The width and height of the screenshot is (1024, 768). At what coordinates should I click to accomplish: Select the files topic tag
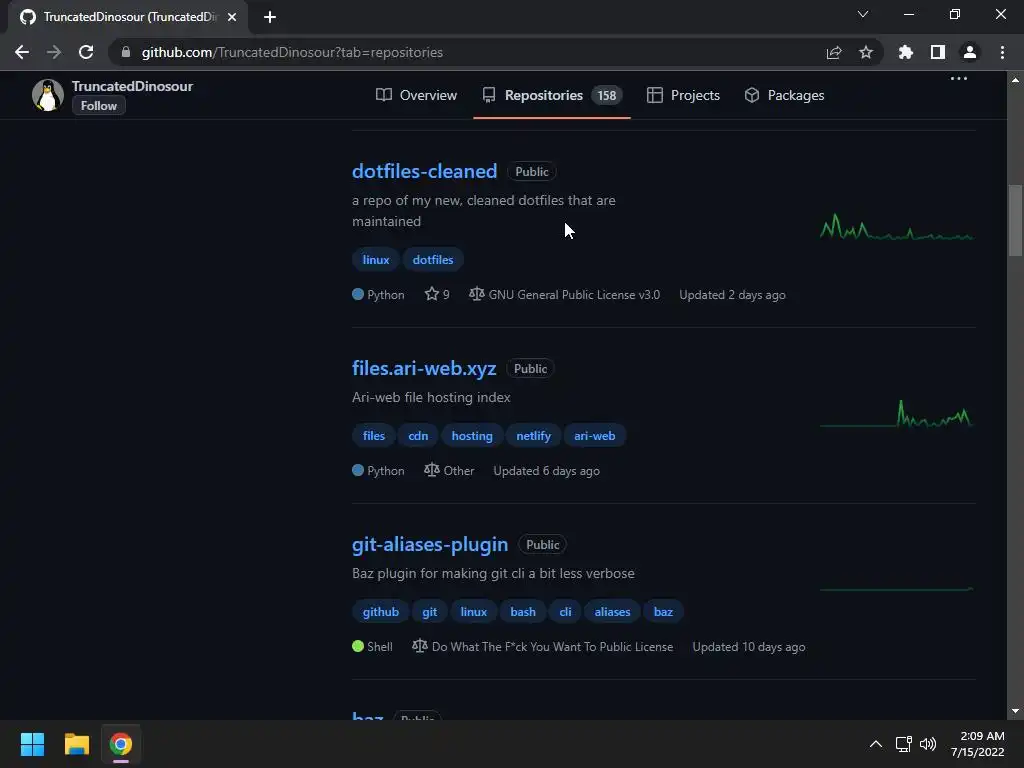(x=374, y=436)
